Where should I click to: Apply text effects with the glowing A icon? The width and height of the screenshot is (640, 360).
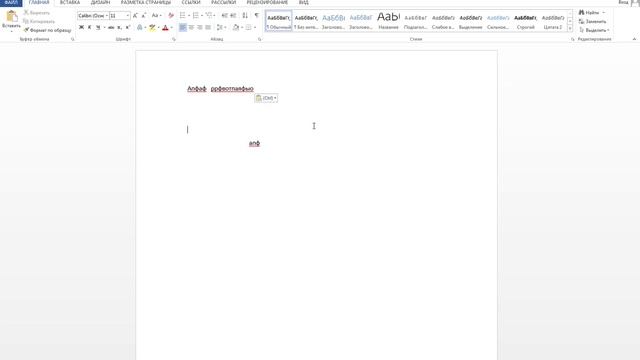[140, 27]
